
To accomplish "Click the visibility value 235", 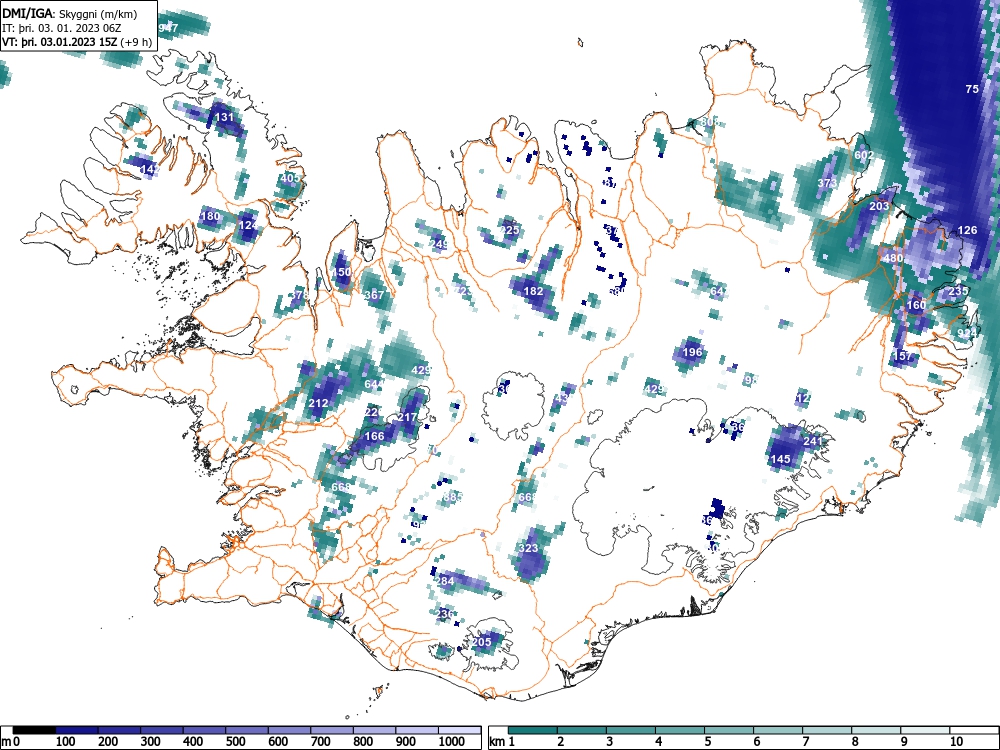I will coord(958,291).
